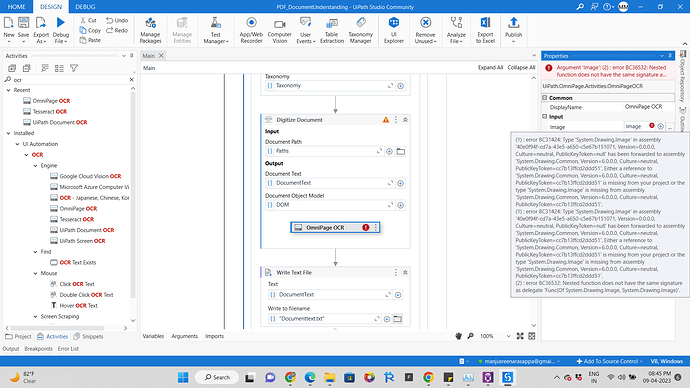Collapse the Digitize Document activity
The width and height of the screenshot is (690, 388).
[x=405, y=120]
